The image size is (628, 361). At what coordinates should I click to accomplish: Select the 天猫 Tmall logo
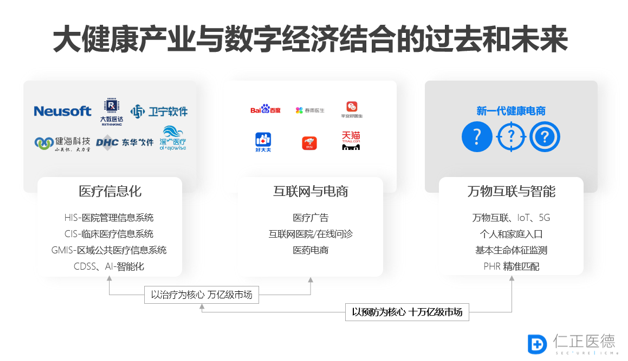point(351,141)
